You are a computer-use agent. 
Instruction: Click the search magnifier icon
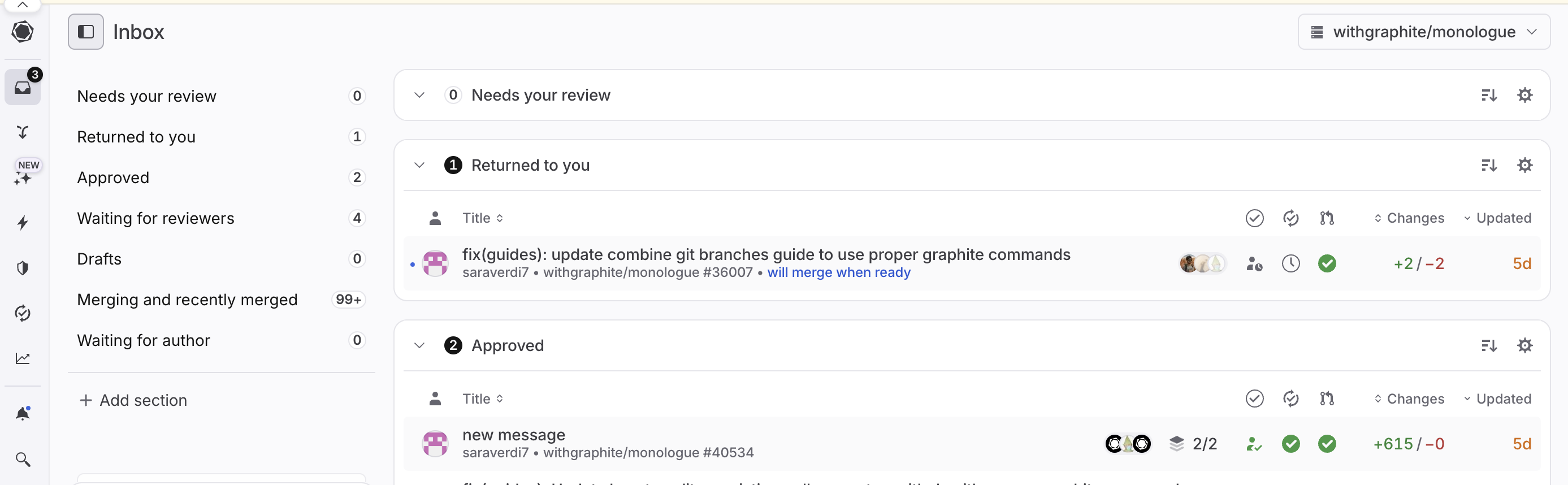(23, 459)
